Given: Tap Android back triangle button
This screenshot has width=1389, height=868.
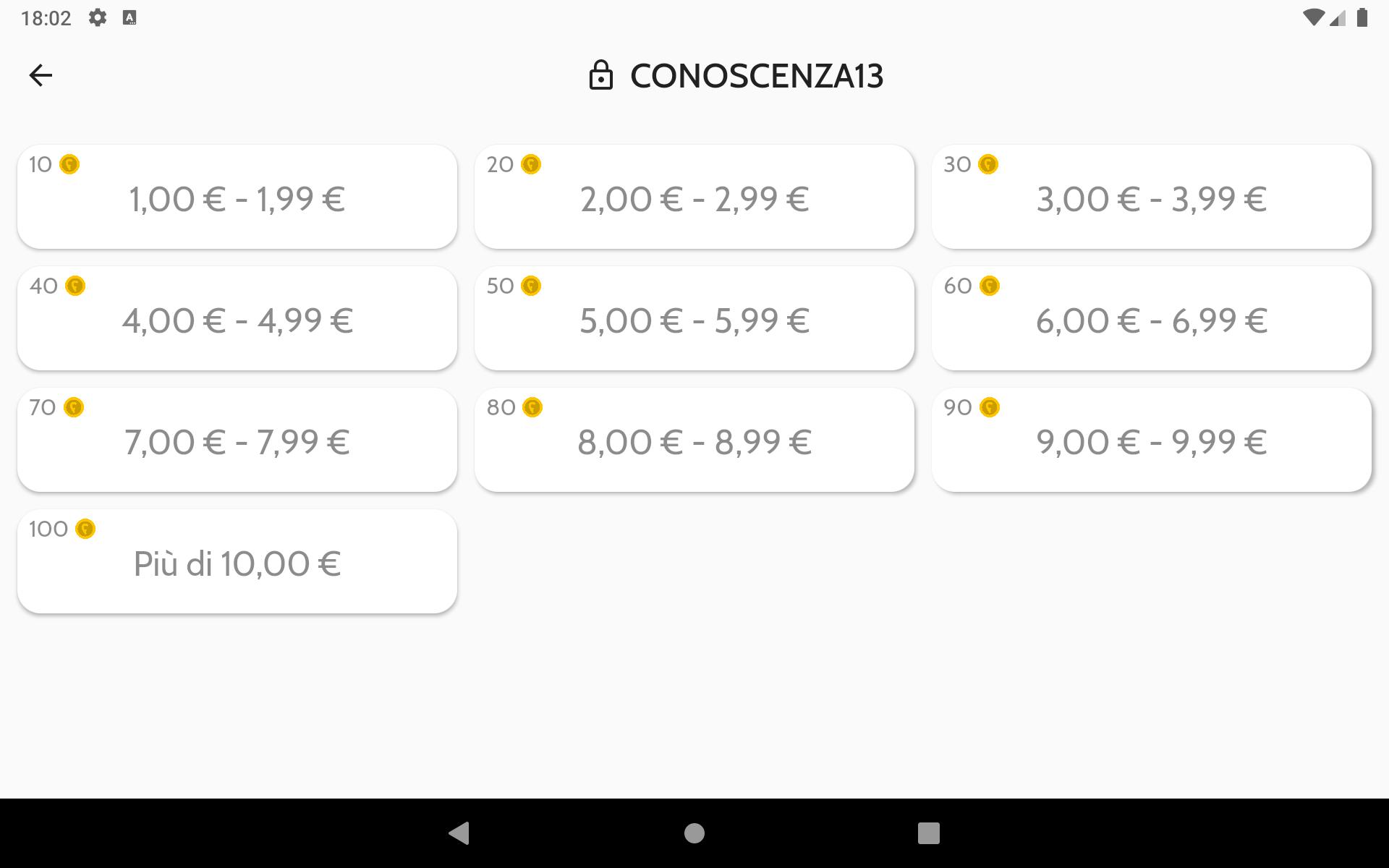Looking at the screenshot, I should pyautogui.click(x=459, y=833).
